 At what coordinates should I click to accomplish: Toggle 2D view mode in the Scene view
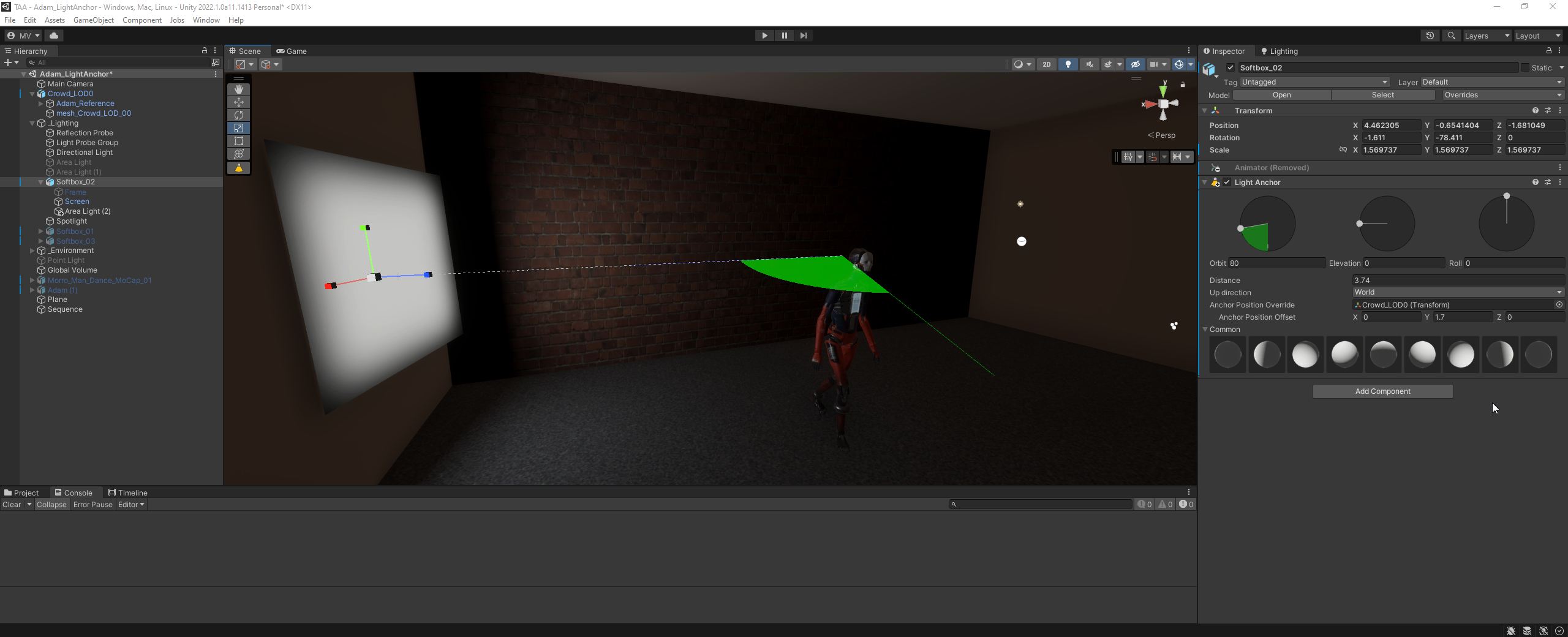(x=1047, y=64)
